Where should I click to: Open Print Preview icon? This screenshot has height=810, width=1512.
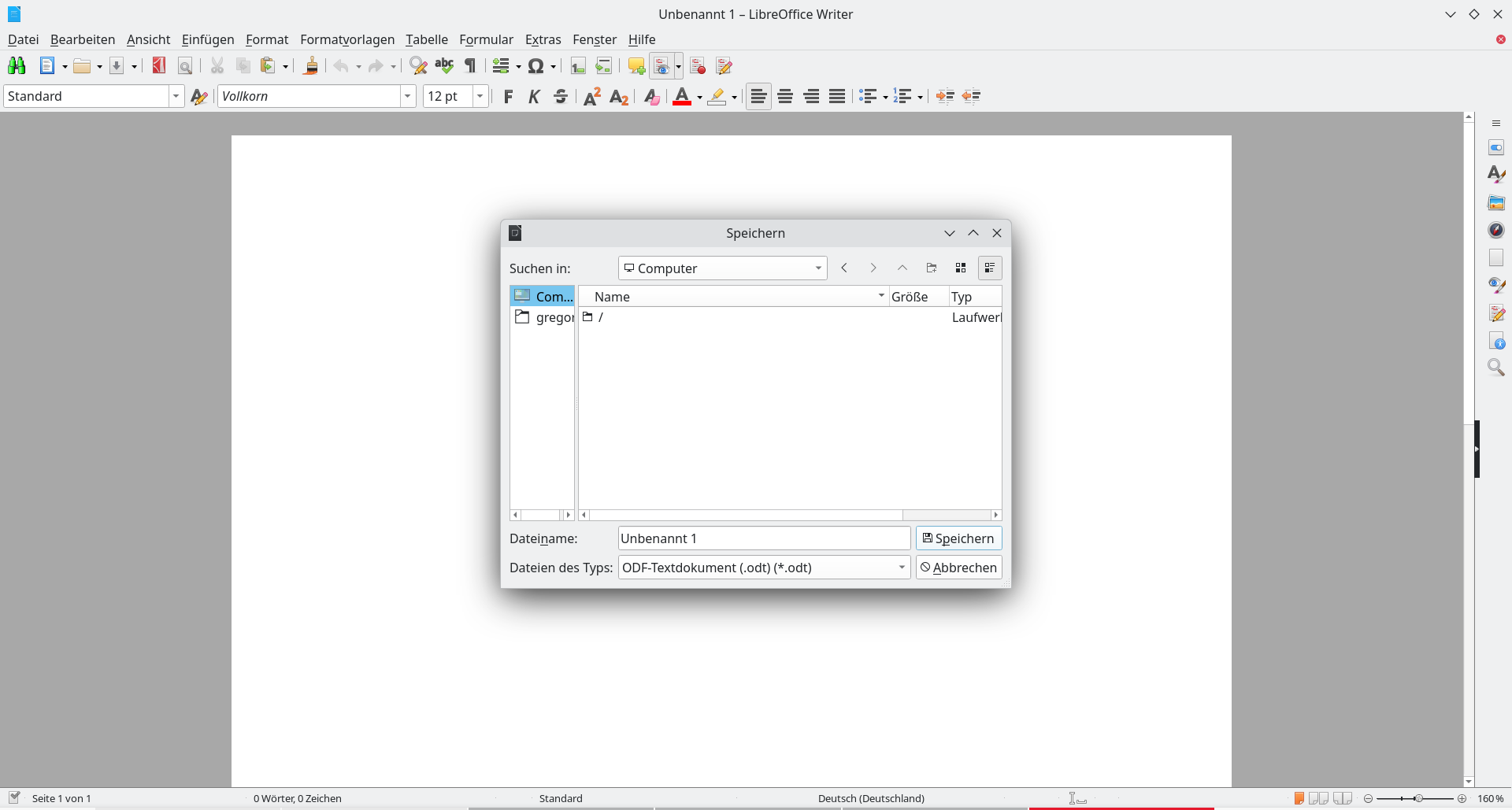tap(185, 66)
